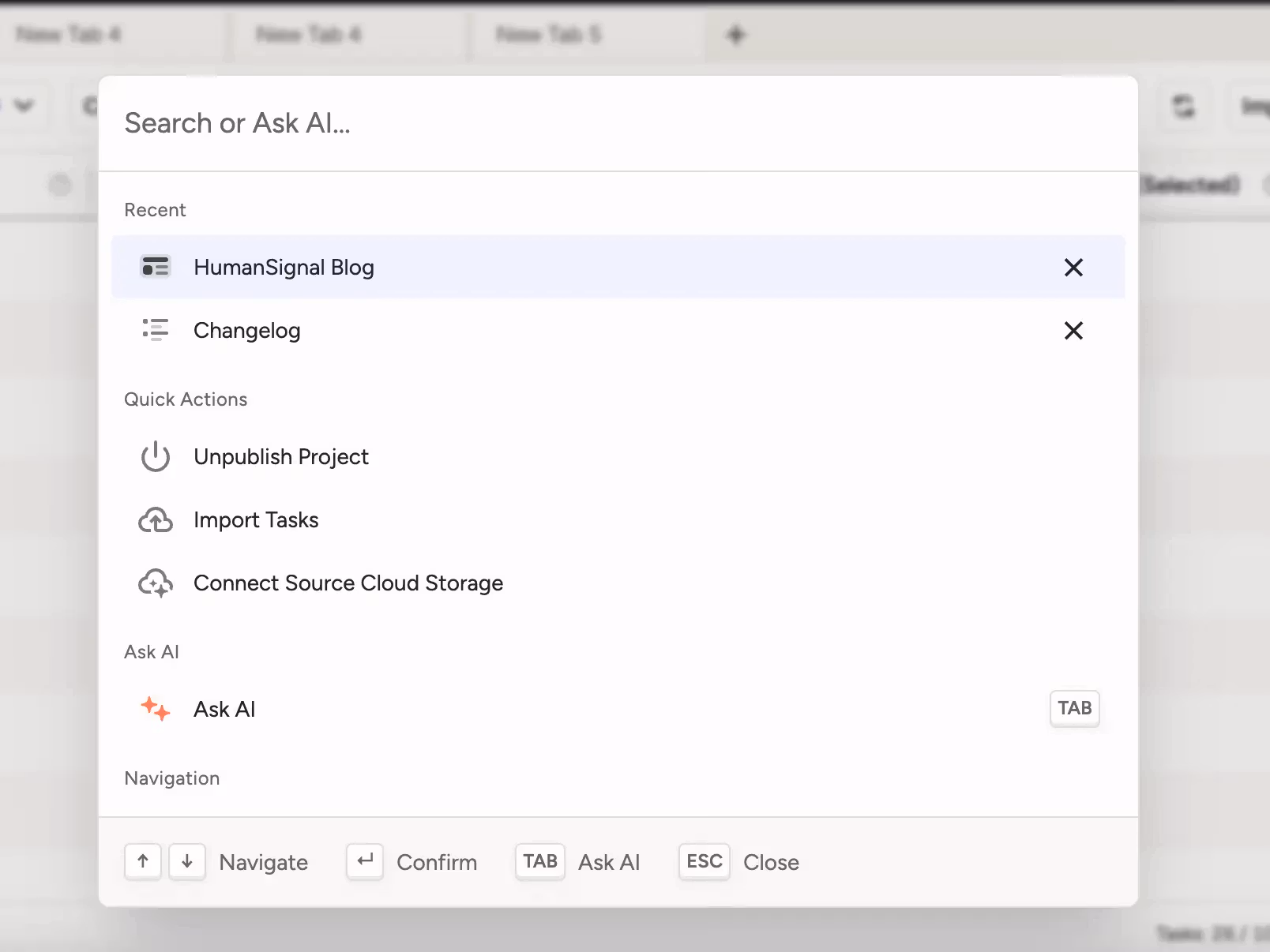1270x952 pixels.
Task: Click the ESC Close control
Action: click(x=703, y=862)
